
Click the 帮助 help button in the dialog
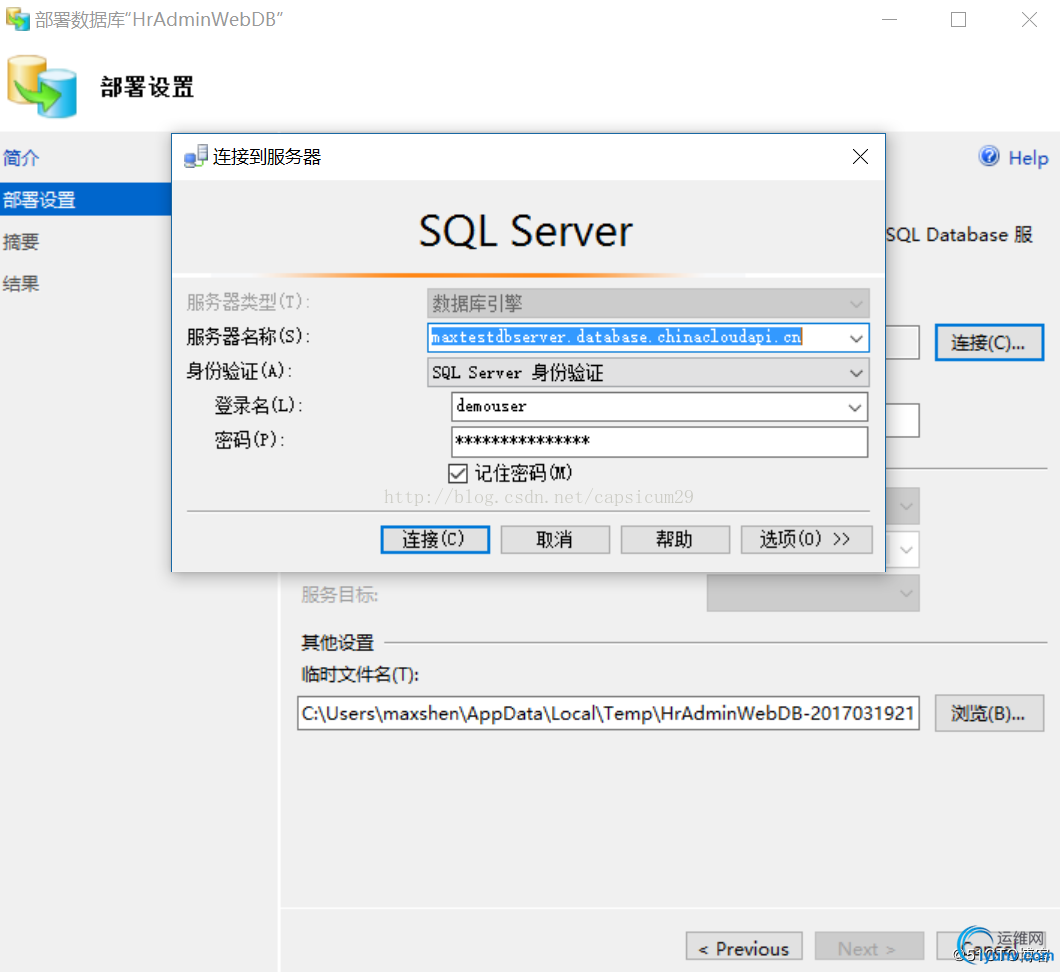(x=675, y=539)
